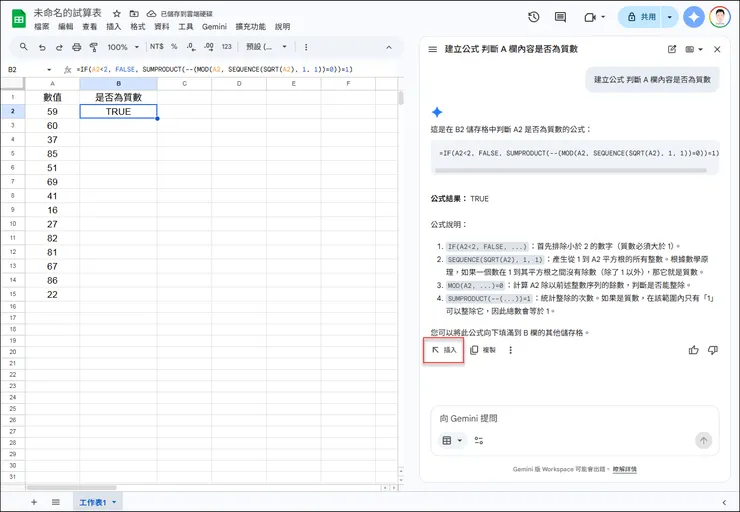Open the 檔案 menu

click(42, 26)
